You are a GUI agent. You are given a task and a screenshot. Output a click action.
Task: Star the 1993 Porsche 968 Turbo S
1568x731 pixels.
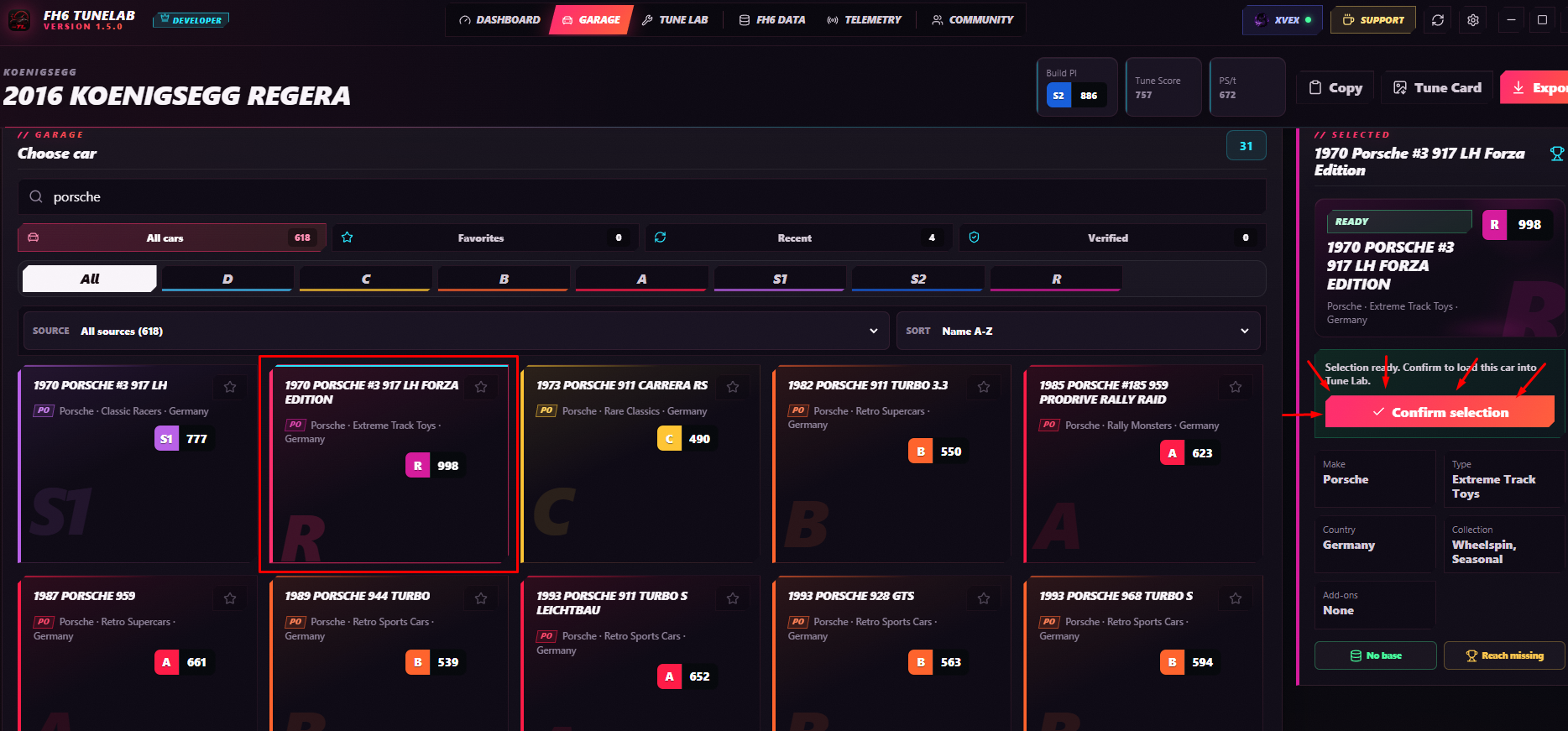[1236, 598]
